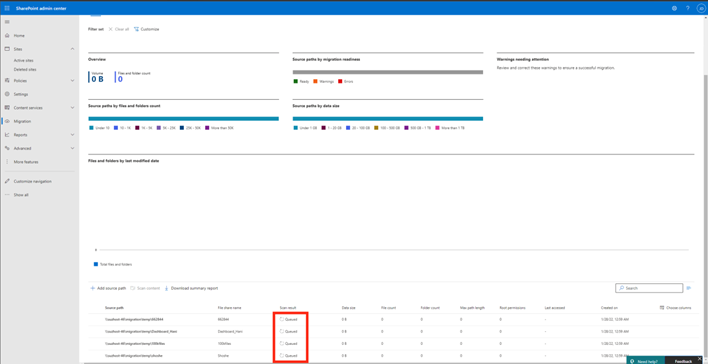Click the Content services icon
Viewport: 708px width, 364px height.
[x=7, y=107]
